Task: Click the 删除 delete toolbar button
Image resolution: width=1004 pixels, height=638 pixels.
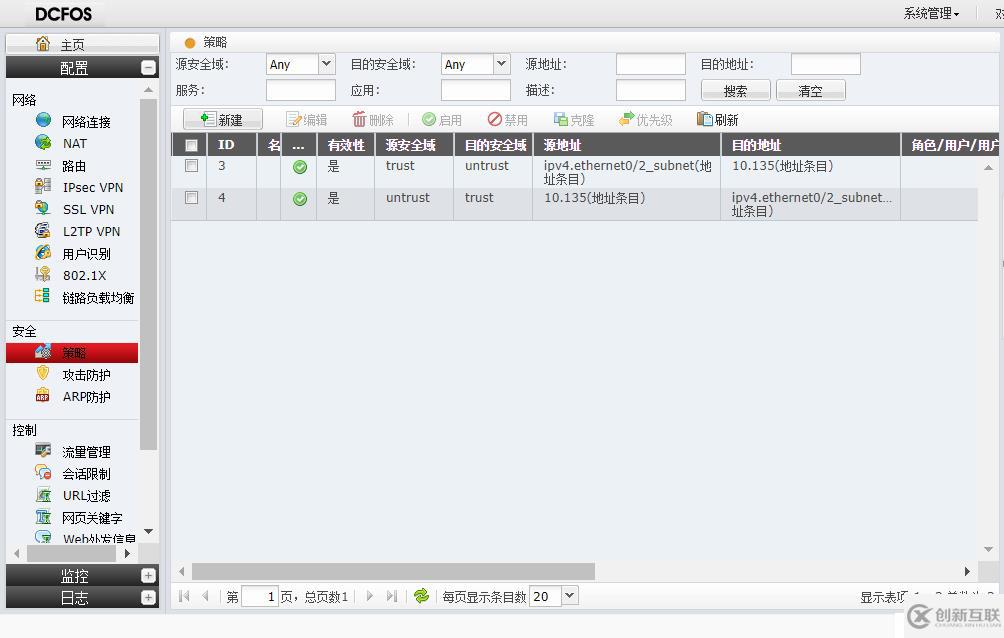Action: [373, 120]
